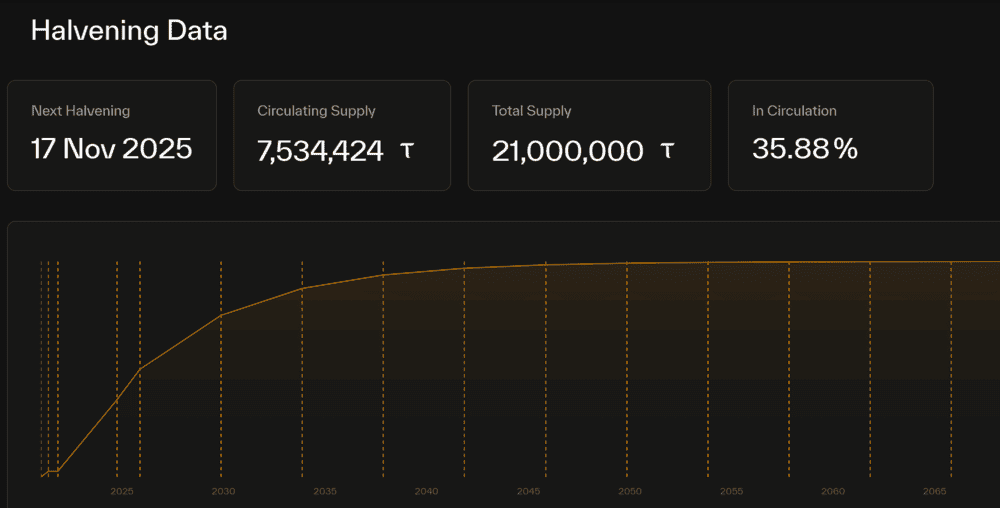Click the 2065 x-axis label

934,492
